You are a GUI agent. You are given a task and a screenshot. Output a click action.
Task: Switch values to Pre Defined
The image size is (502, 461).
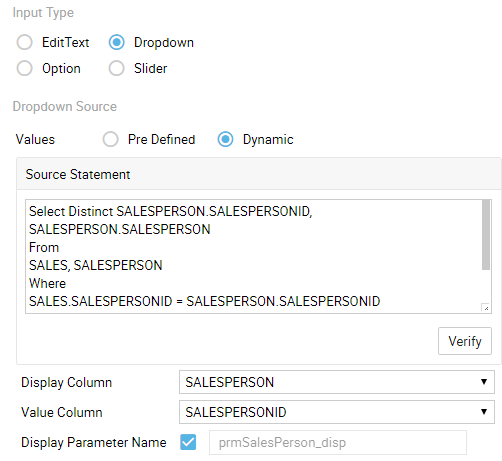click(x=110, y=139)
